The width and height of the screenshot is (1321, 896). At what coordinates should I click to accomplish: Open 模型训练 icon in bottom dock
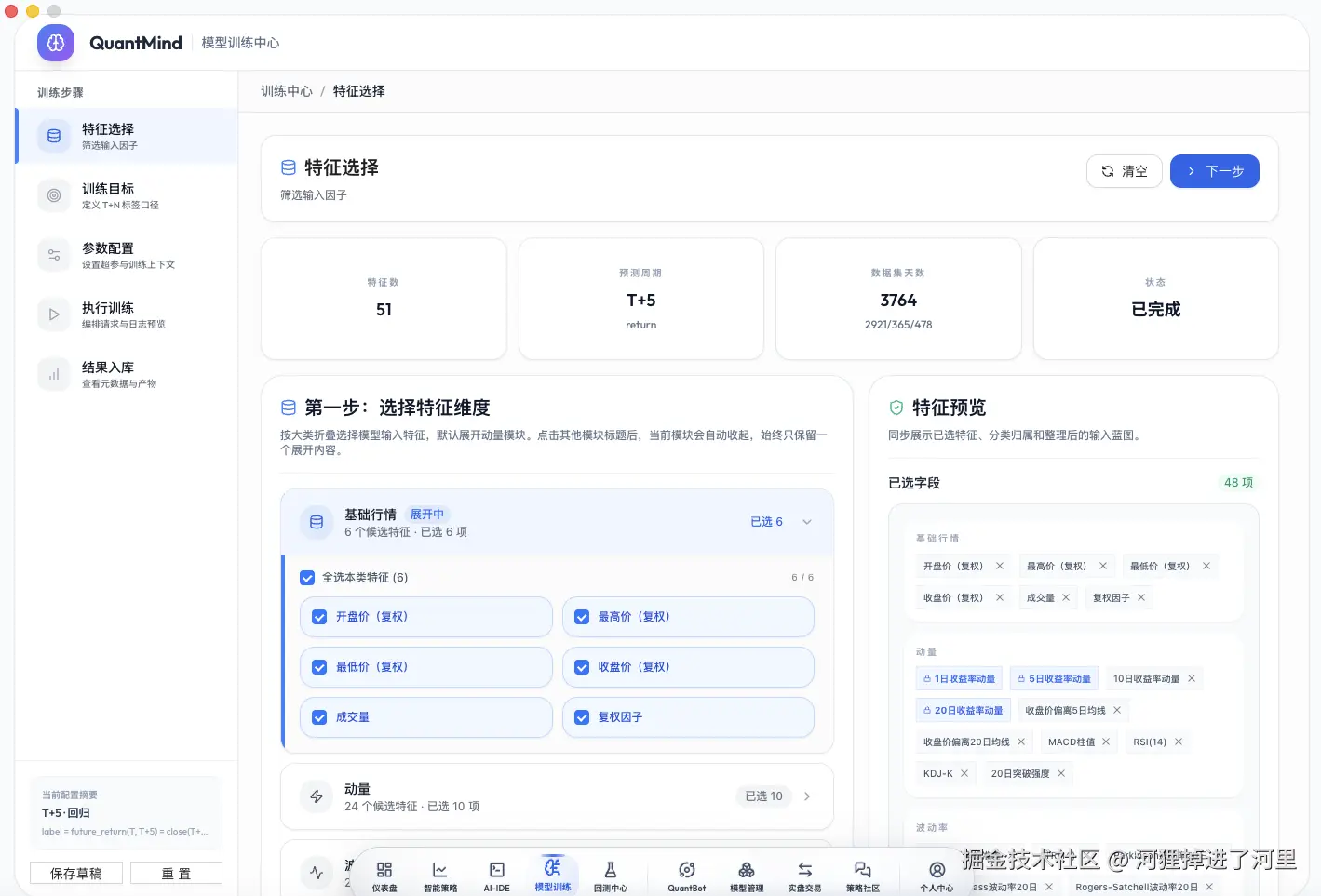(x=553, y=867)
